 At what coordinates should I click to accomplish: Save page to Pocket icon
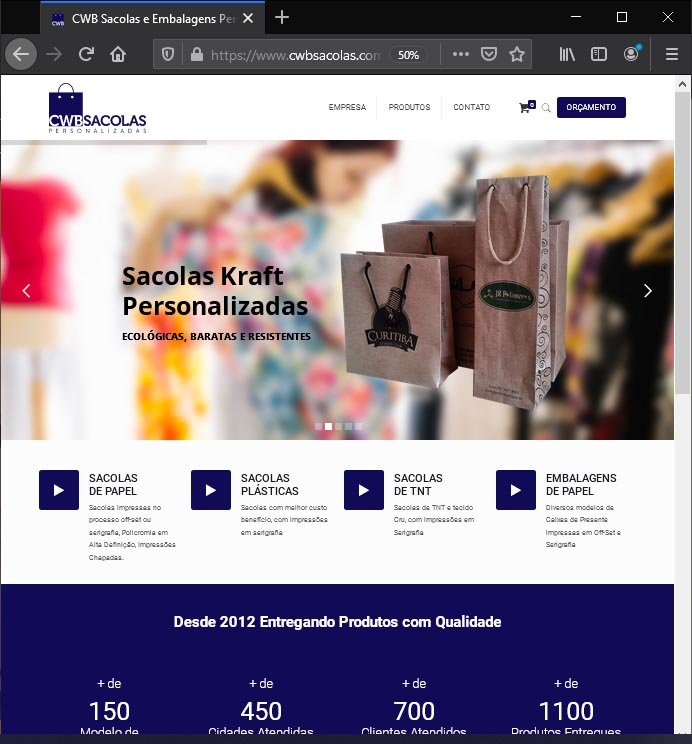489,55
